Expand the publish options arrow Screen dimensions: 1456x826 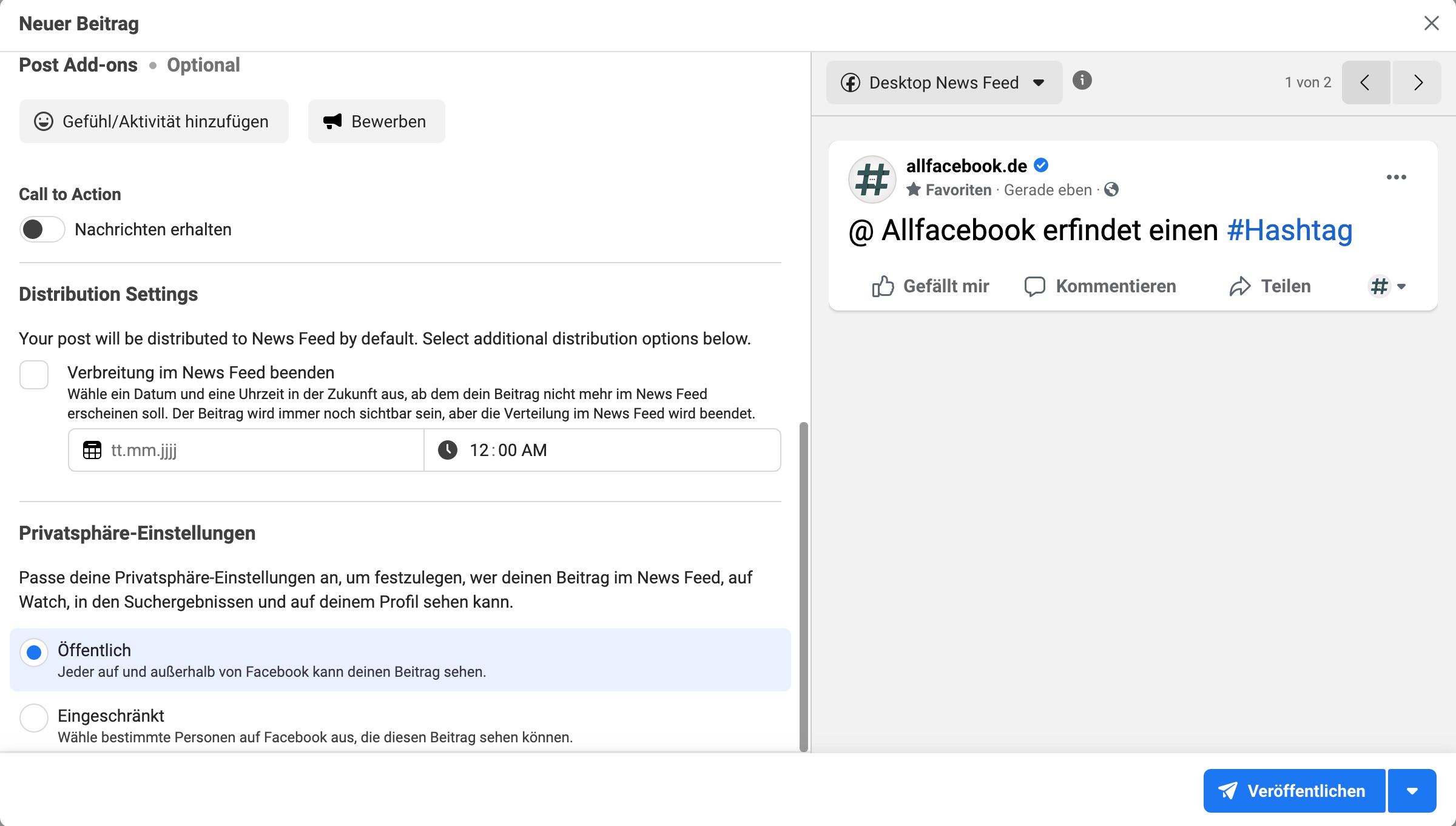(1412, 791)
